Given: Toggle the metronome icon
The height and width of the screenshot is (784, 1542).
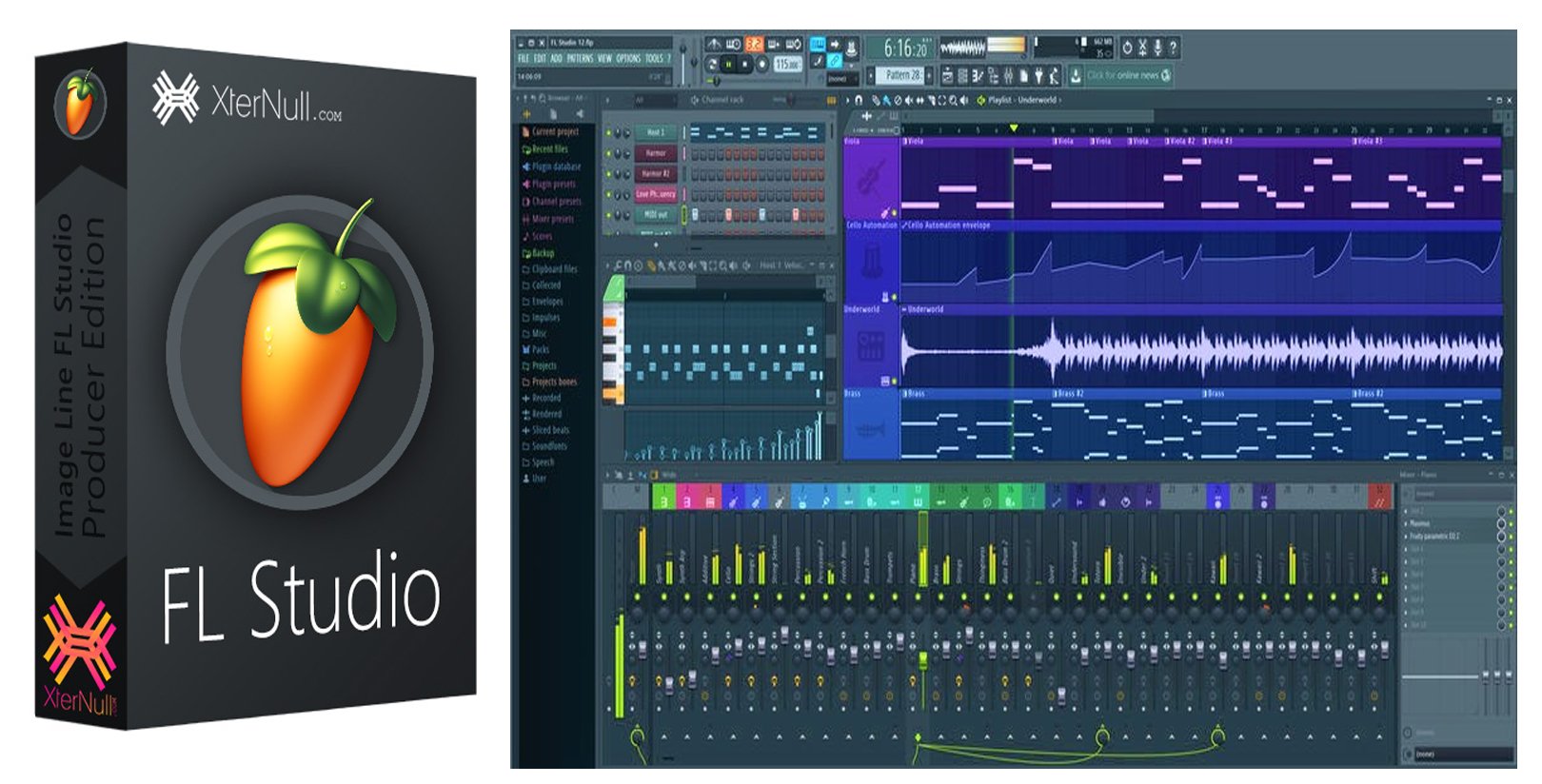Looking at the screenshot, I should pos(714,44).
